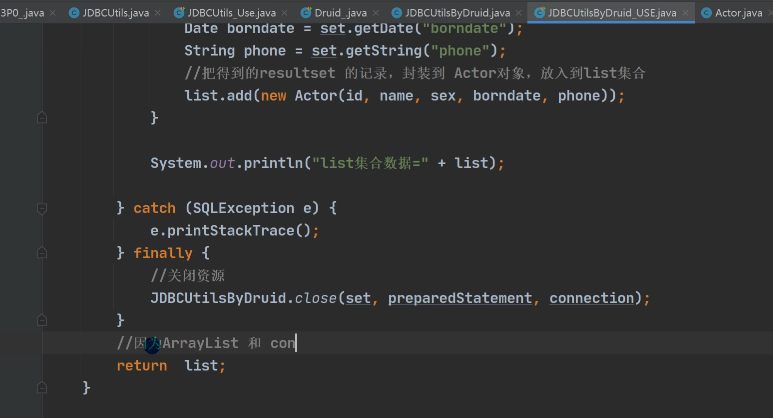Open the Actor.java tab

[x=738, y=13]
